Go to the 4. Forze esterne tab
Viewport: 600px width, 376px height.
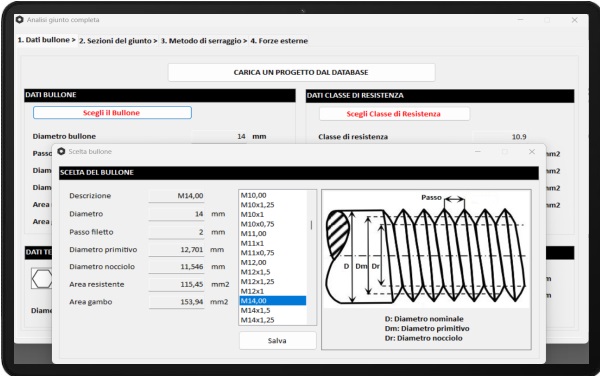coord(279,41)
